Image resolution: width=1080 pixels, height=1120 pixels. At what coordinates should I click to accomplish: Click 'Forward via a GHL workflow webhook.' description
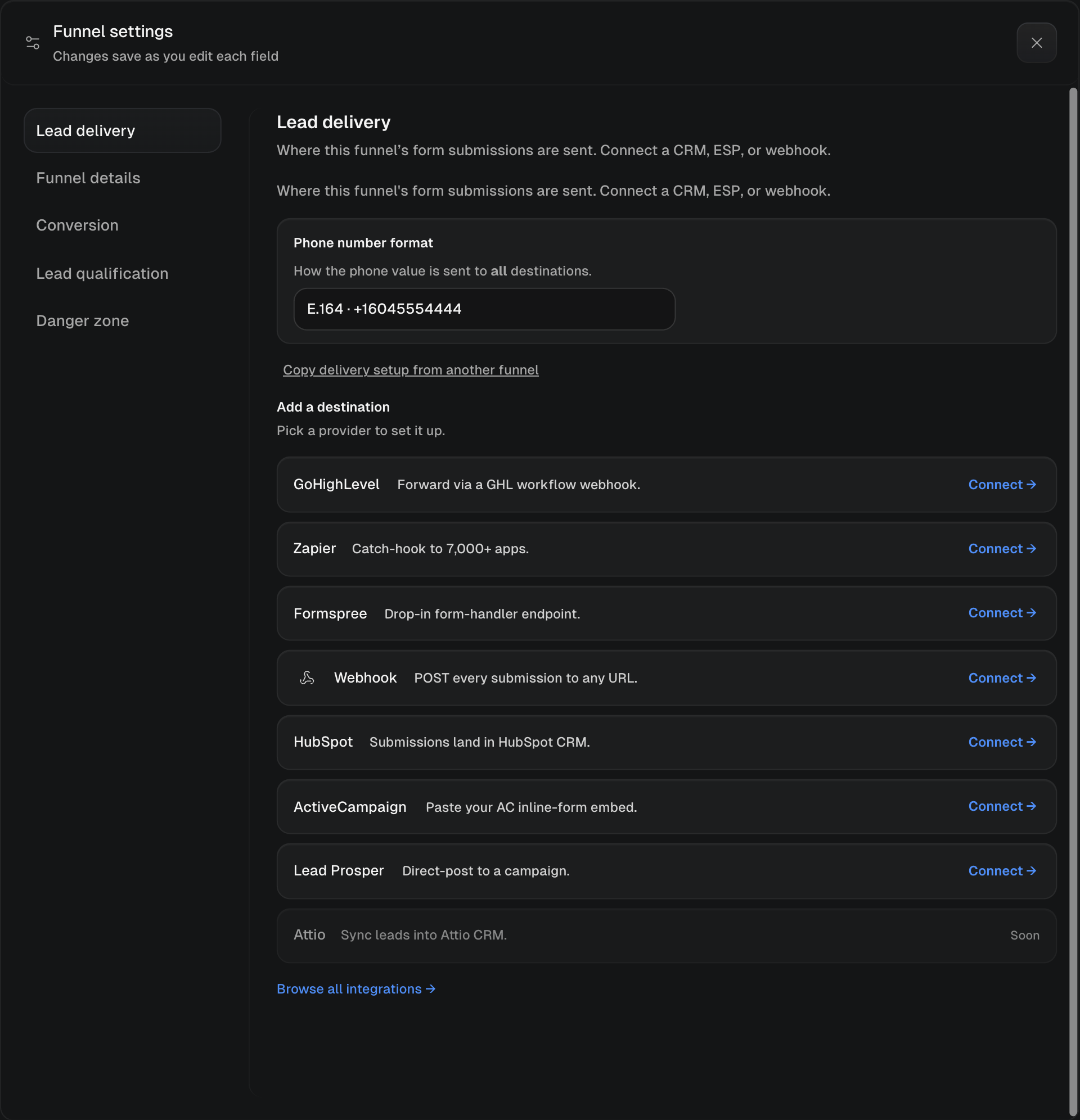pyautogui.click(x=519, y=485)
